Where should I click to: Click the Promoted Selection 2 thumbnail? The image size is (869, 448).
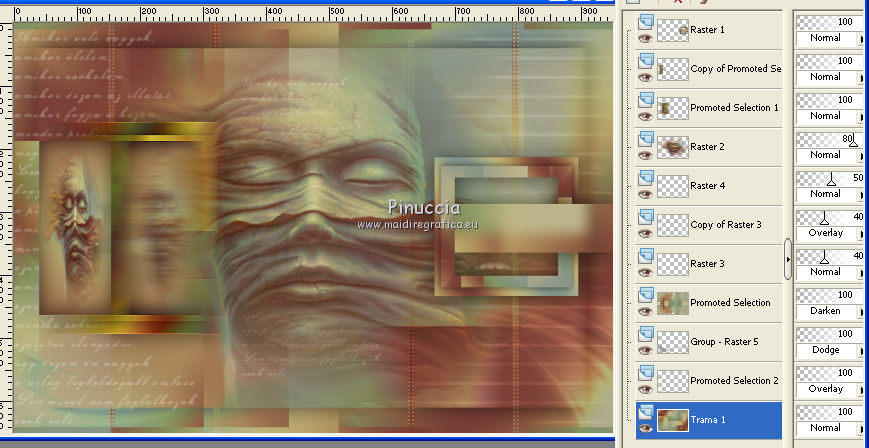(673, 381)
